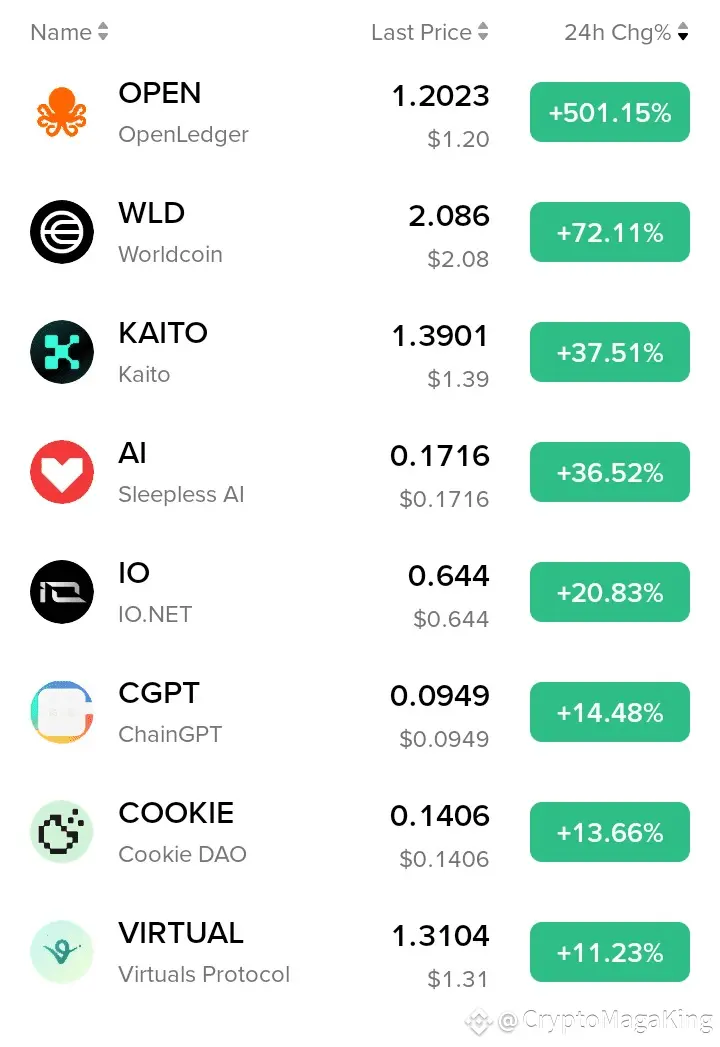Toggle the +501.15% change badge
The image size is (720, 1047).
click(610, 112)
